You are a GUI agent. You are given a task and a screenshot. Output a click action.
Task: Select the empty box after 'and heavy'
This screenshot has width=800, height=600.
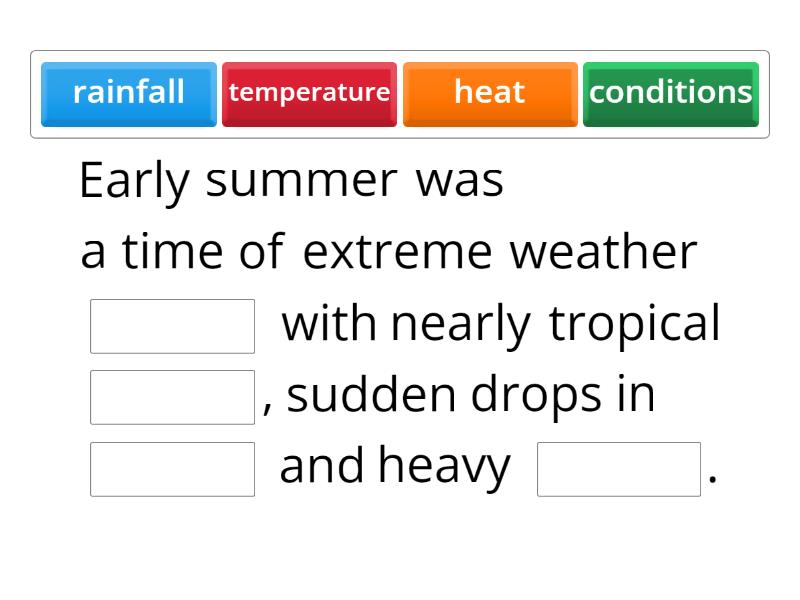coord(619,469)
